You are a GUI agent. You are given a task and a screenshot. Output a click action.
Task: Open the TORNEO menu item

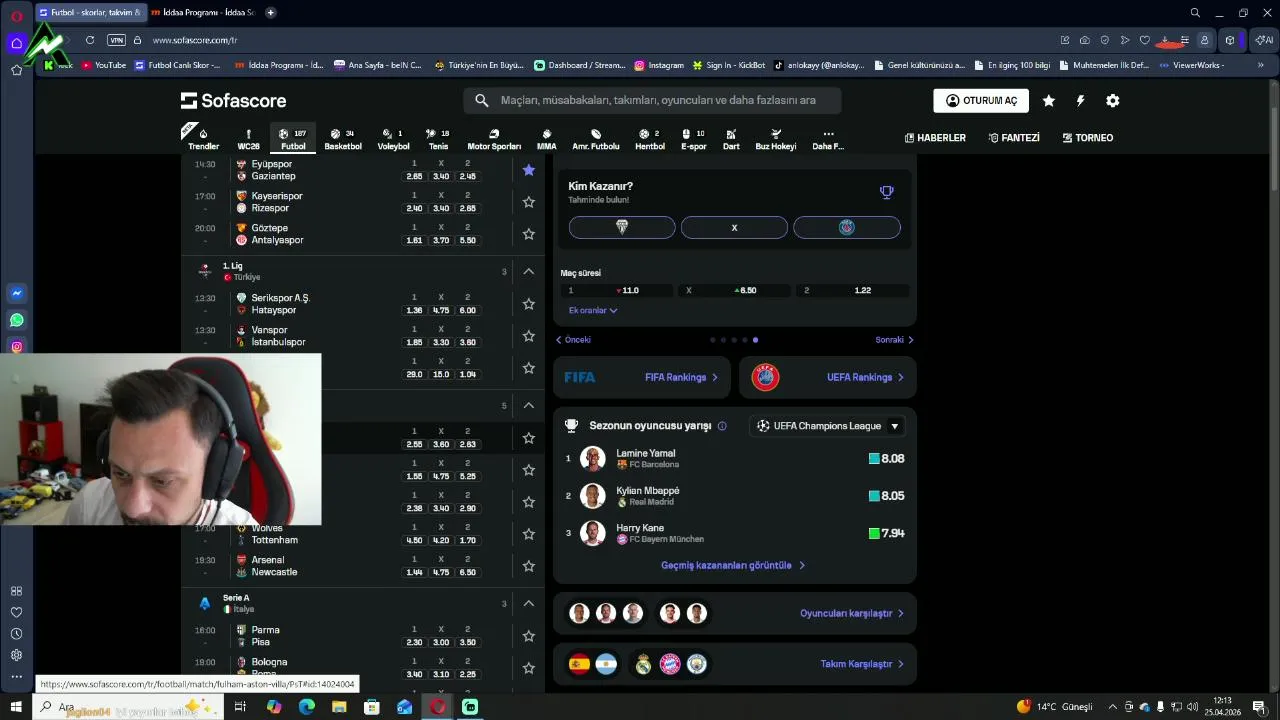coord(1087,138)
